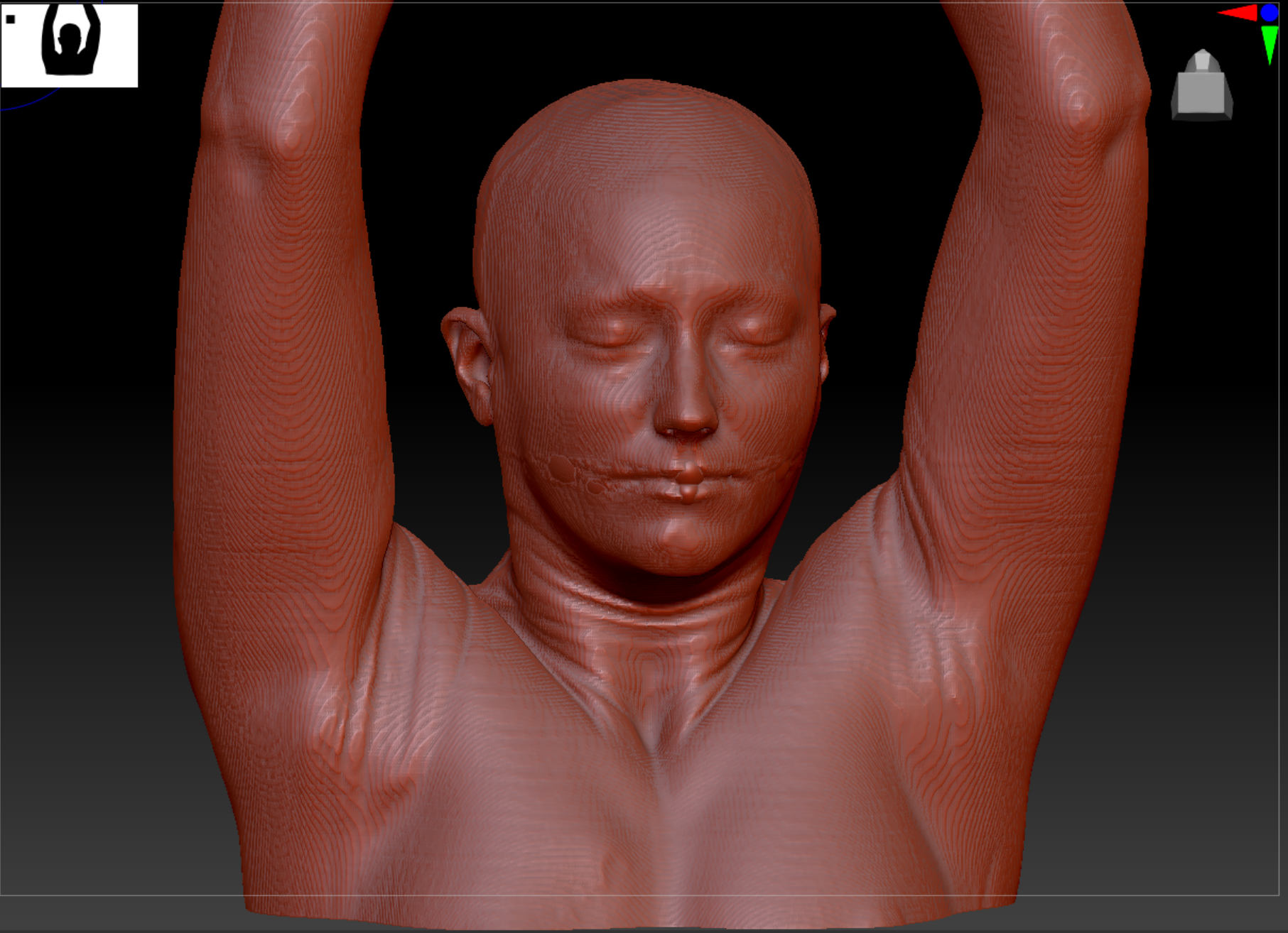Click the red X axis arrow
Viewport: 1288px width, 933px height.
point(1238,13)
